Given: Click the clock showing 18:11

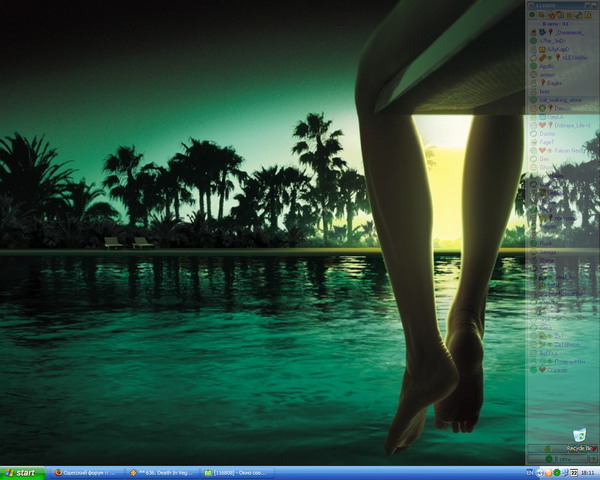Looking at the screenshot, I should coord(588,473).
